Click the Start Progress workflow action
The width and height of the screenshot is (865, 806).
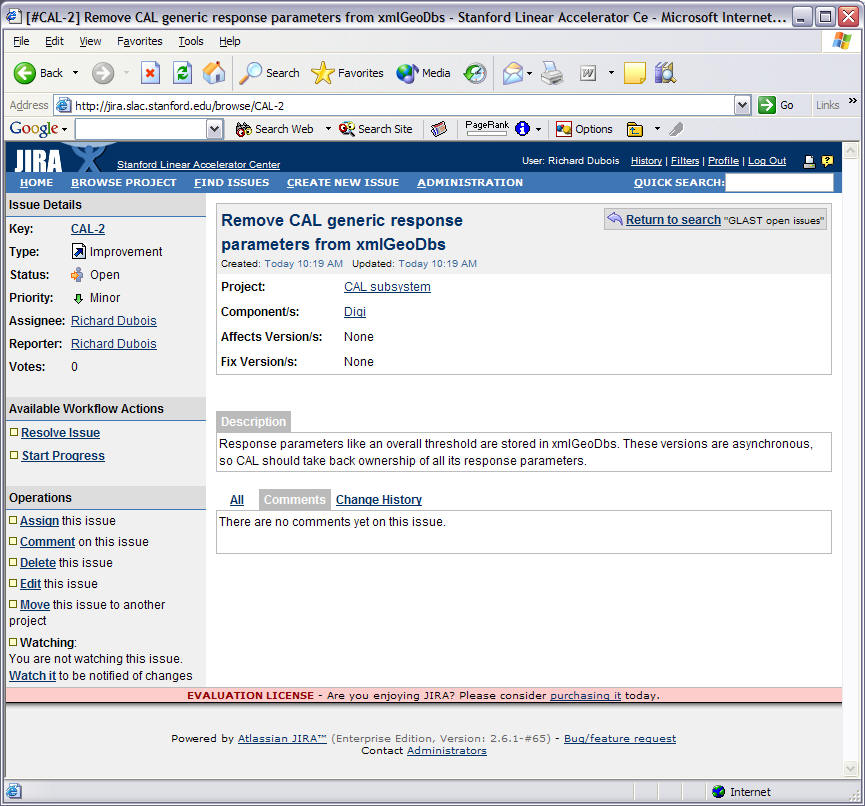pos(63,456)
